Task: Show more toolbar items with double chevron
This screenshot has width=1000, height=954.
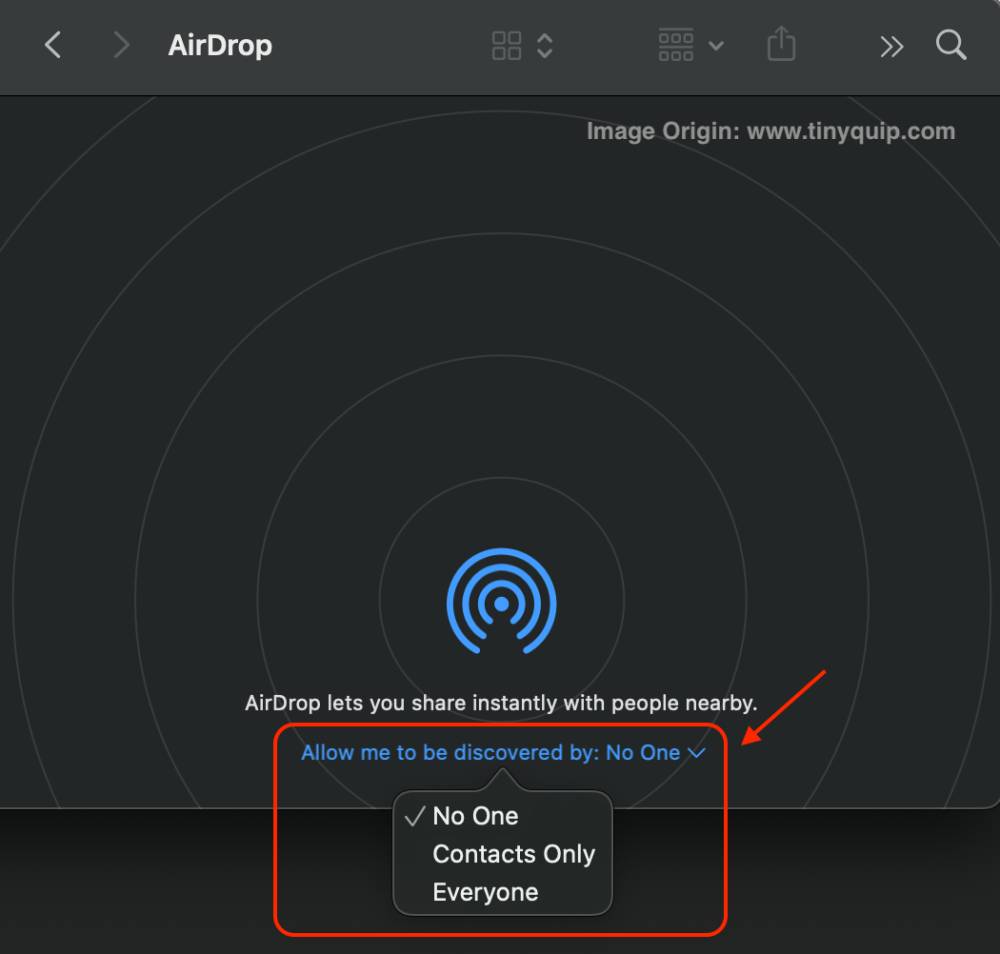Action: point(891,46)
